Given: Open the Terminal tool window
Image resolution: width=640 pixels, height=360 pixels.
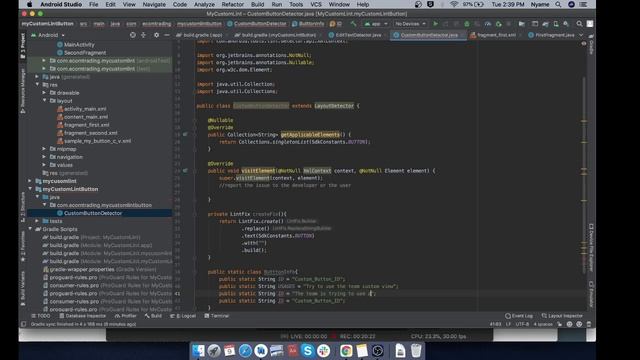Looking at the screenshot, I should 217,316.
